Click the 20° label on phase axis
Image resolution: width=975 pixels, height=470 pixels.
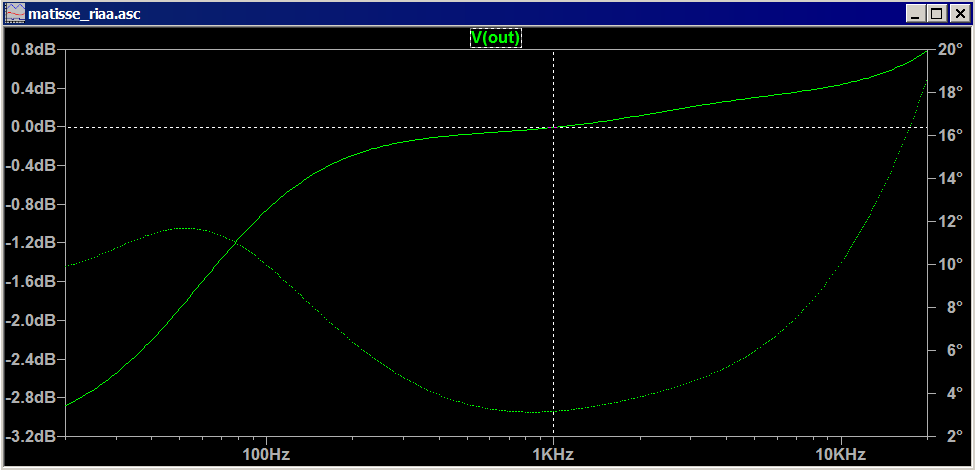[950, 49]
